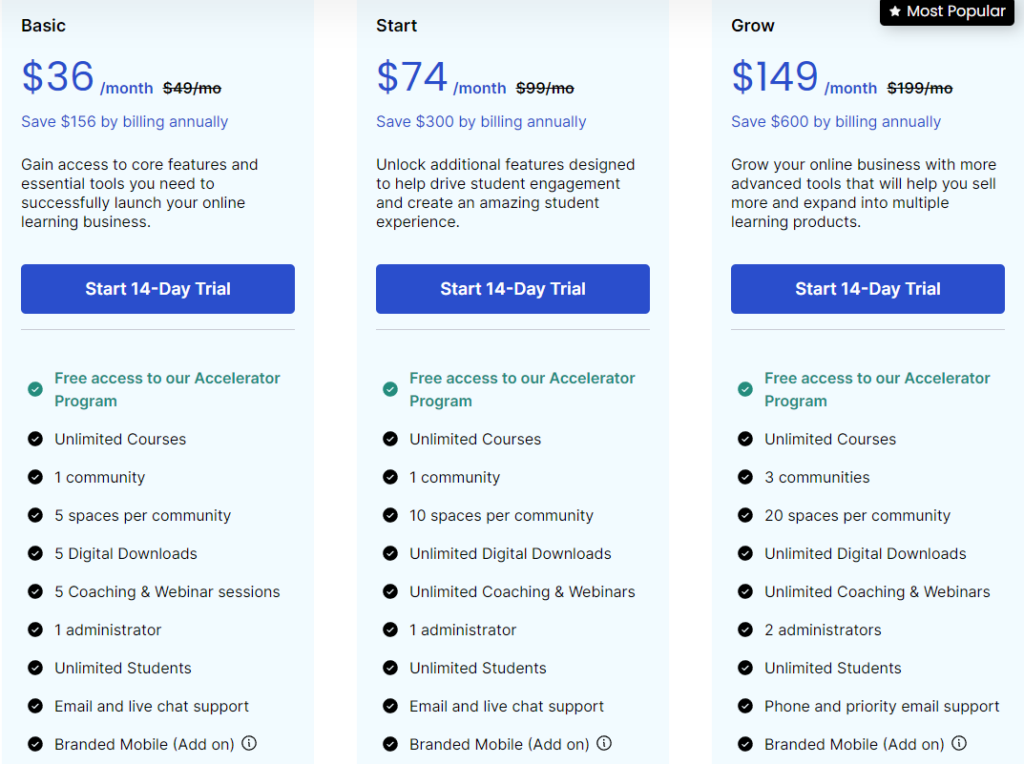Image resolution: width=1024 pixels, height=764 pixels.
Task: Click Save $600 by billing annually link
Action: [835, 121]
